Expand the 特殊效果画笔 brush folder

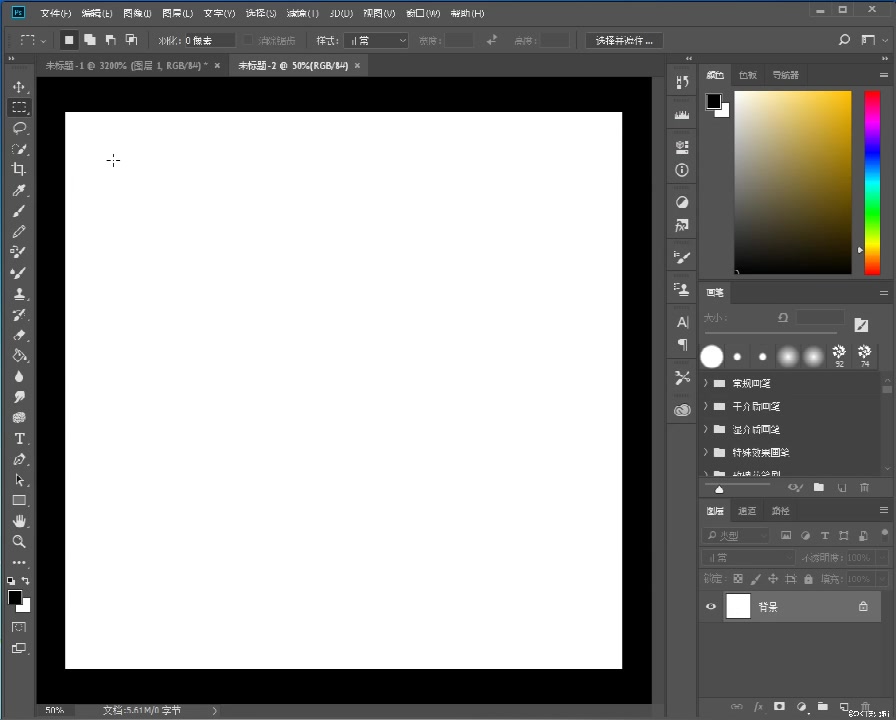[x=706, y=452]
